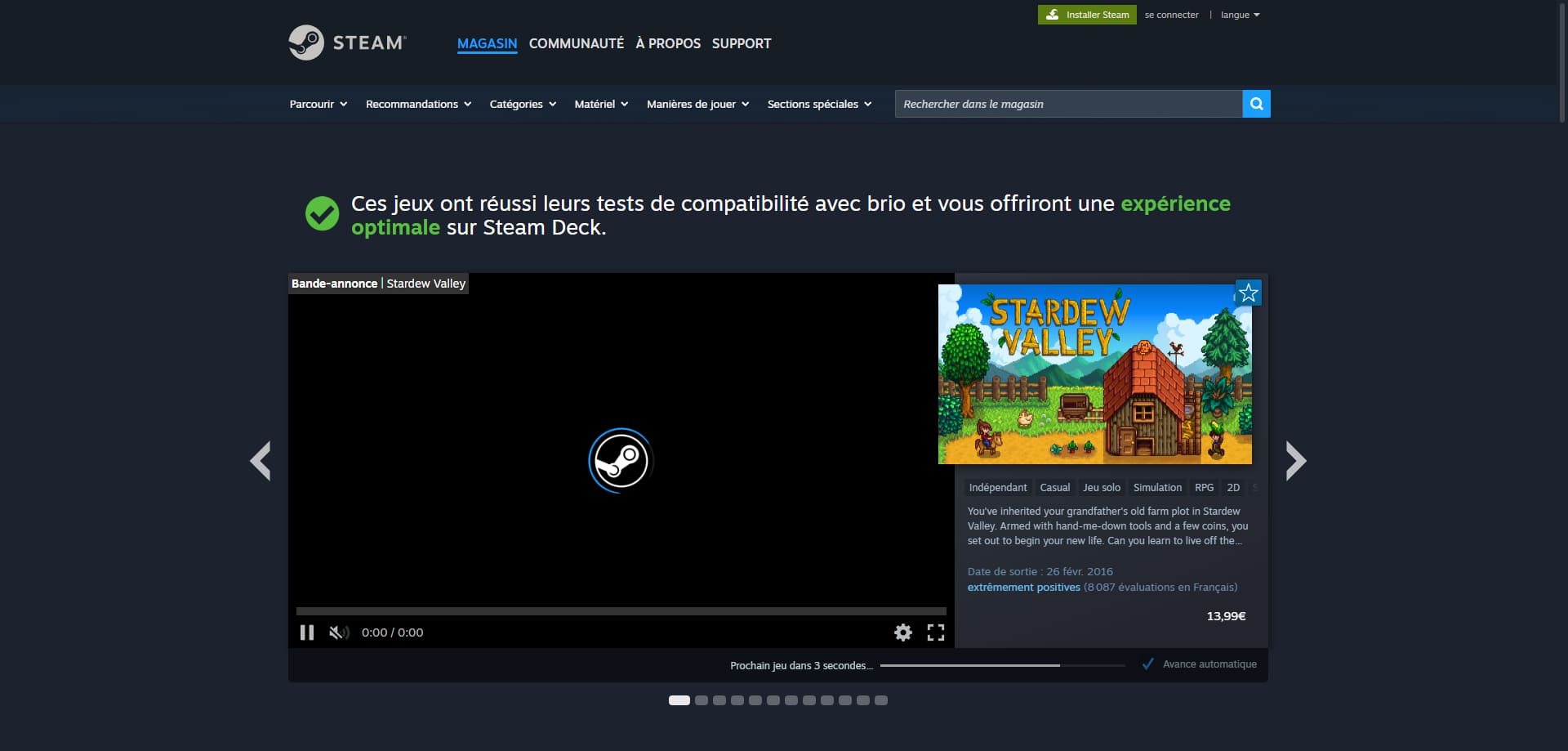Toggle Avance automatique checkbox
1568x751 pixels.
[x=1147, y=664]
